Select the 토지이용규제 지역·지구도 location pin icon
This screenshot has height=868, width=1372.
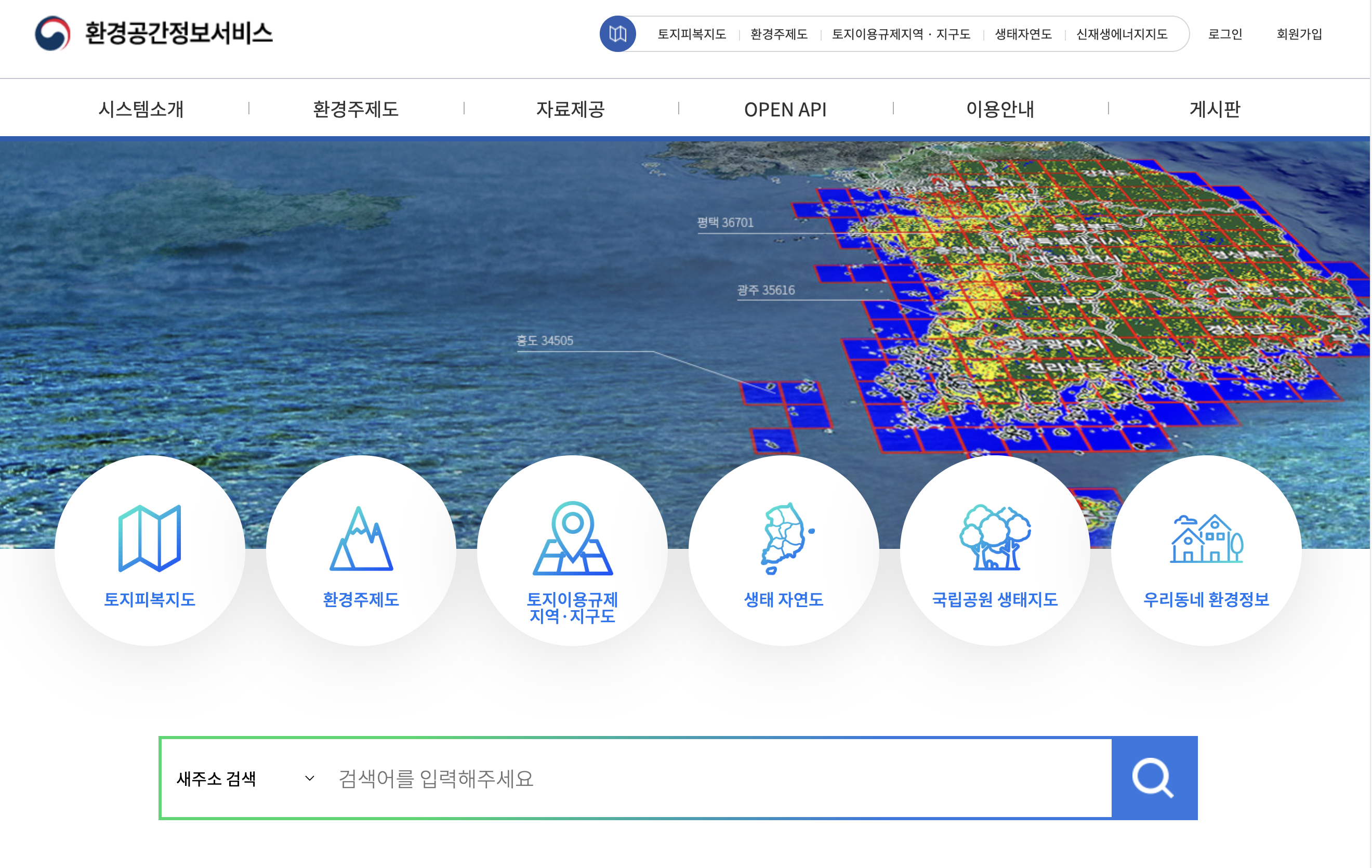click(573, 538)
